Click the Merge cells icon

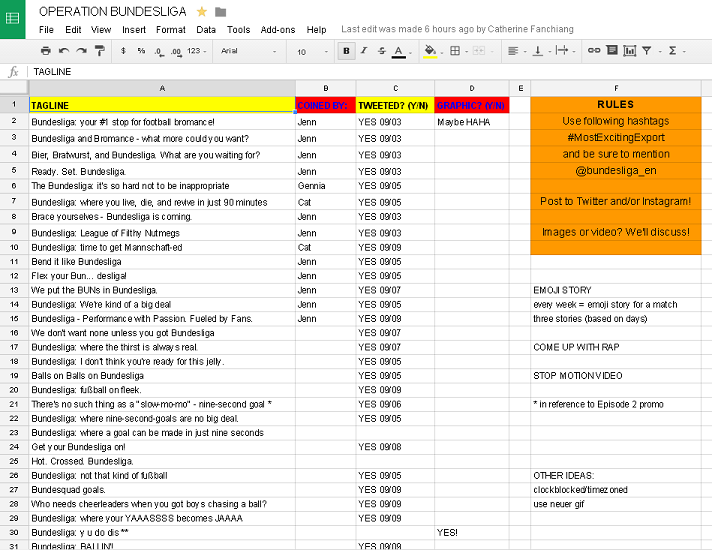point(479,51)
